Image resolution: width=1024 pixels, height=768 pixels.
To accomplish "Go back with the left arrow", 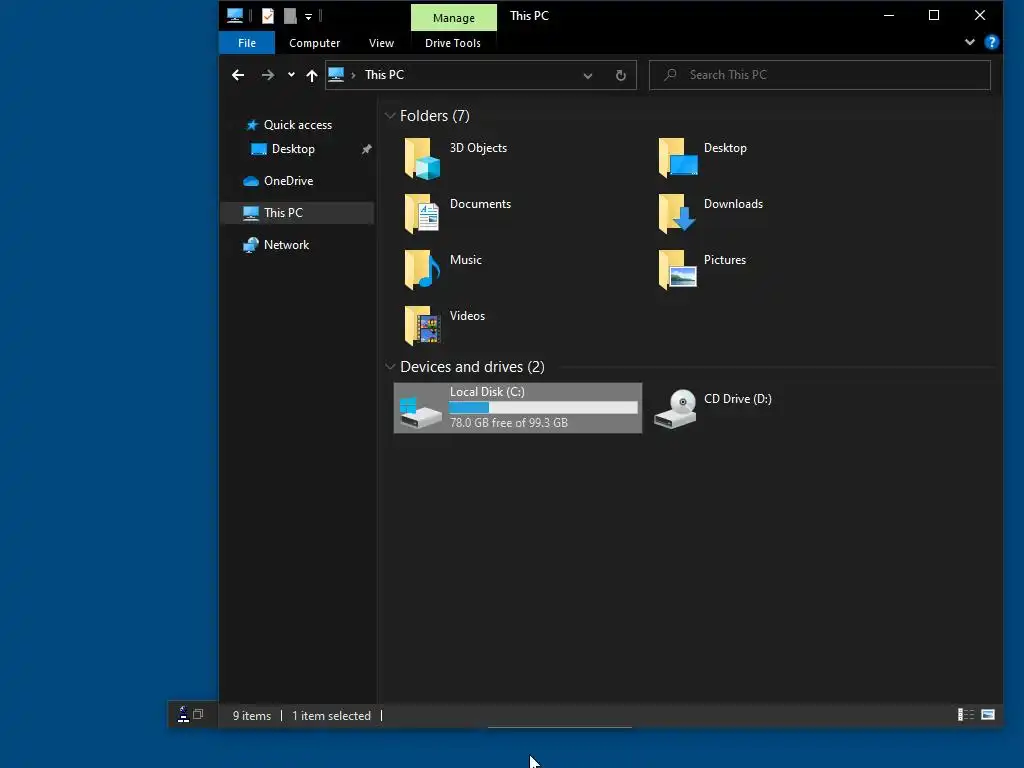I will pyautogui.click(x=238, y=75).
